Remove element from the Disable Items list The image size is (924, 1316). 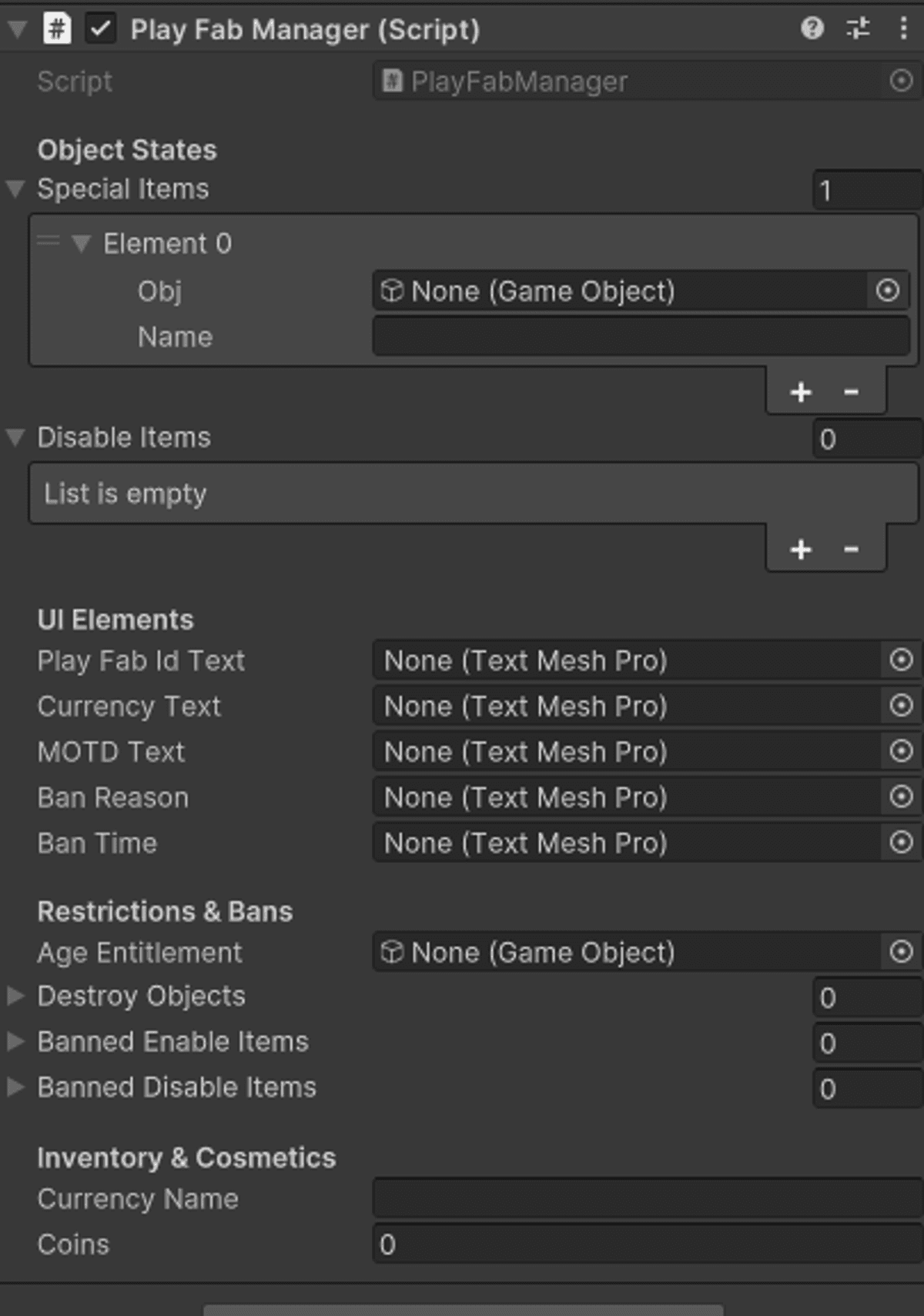coord(851,549)
